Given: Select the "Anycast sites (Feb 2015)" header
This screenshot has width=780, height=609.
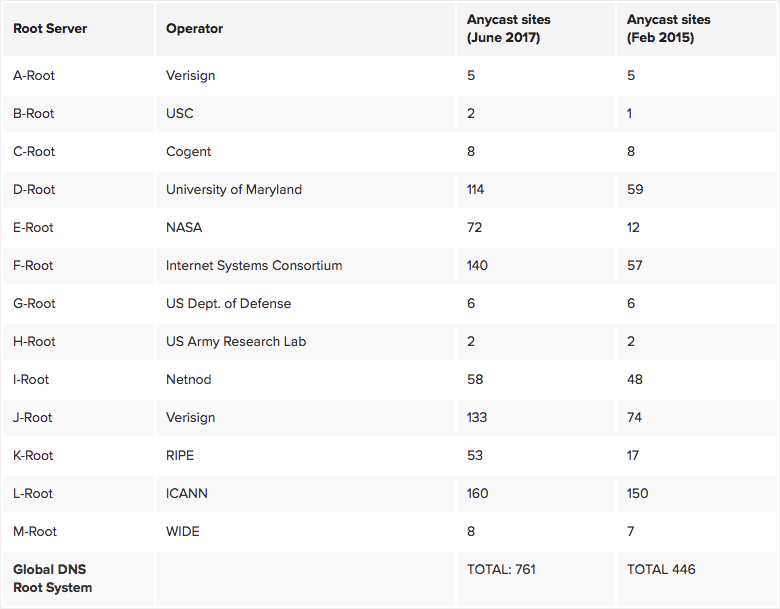Looking at the screenshot, I should coord(667,29).
